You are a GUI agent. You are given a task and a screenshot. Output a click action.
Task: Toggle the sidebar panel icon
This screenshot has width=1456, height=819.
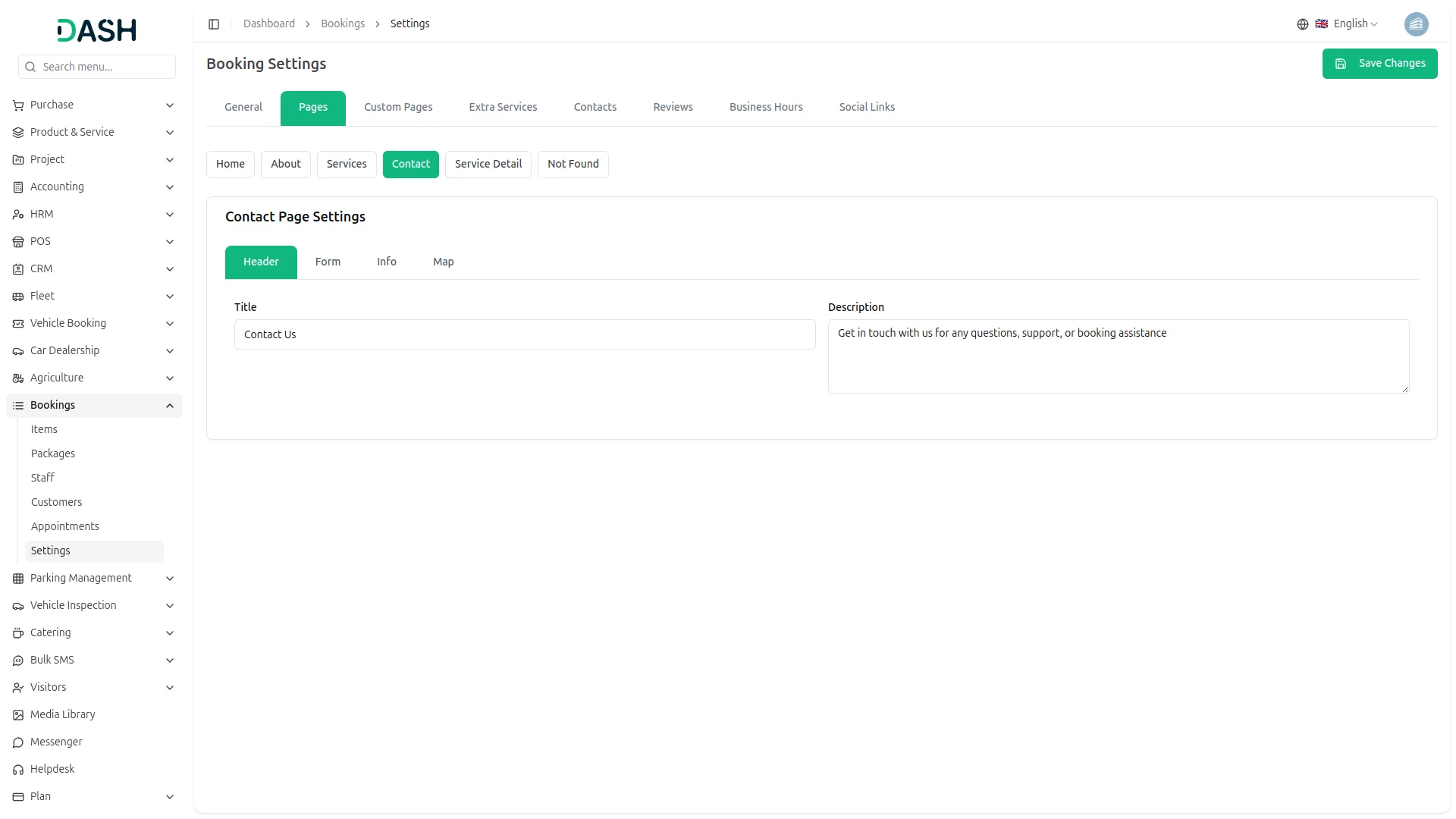(x=214, y=24)
